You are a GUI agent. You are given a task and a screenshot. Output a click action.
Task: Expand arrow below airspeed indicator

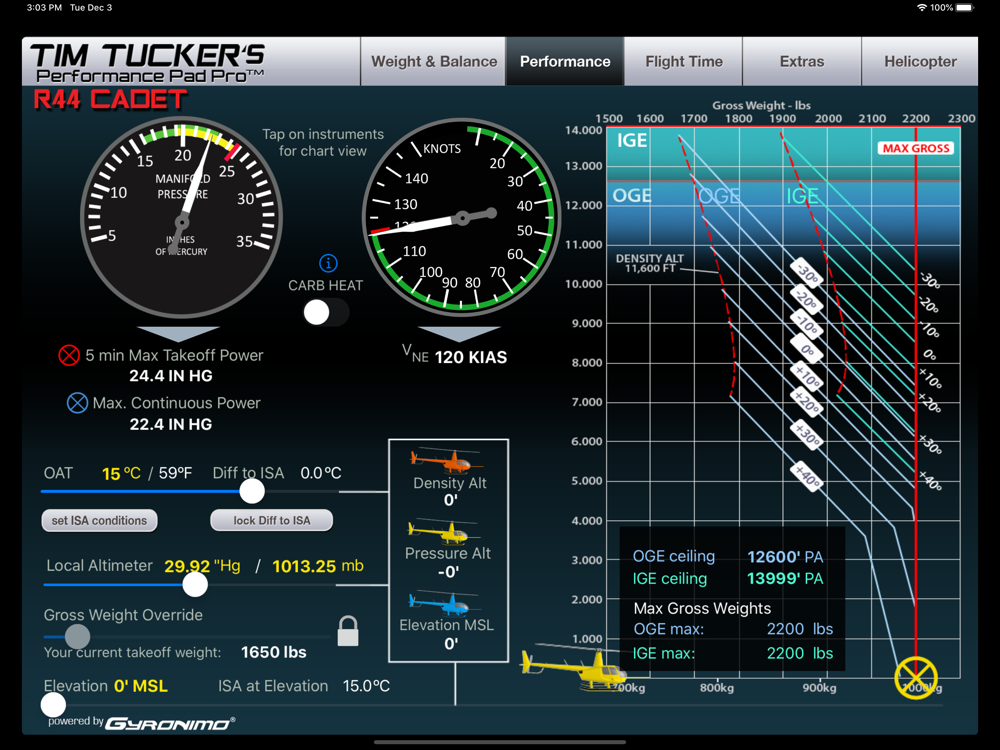click(459, 334)
